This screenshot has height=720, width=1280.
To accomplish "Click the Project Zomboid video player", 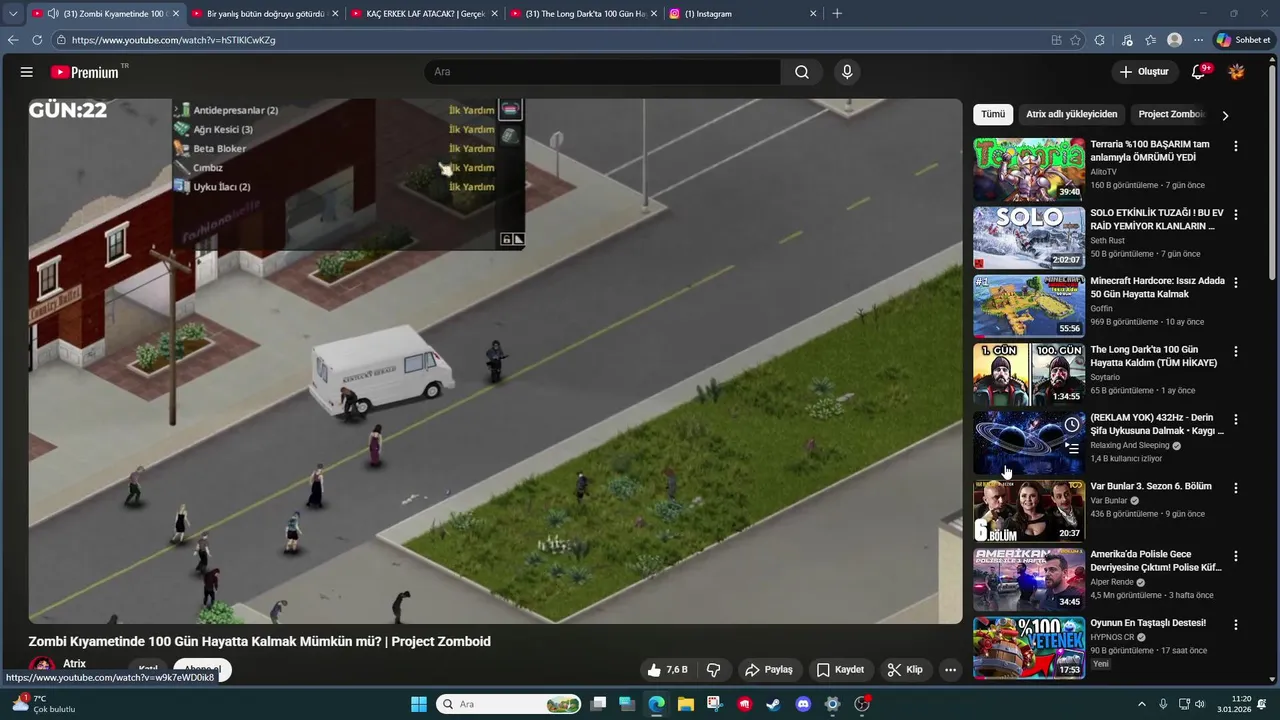I will (495, 361).
